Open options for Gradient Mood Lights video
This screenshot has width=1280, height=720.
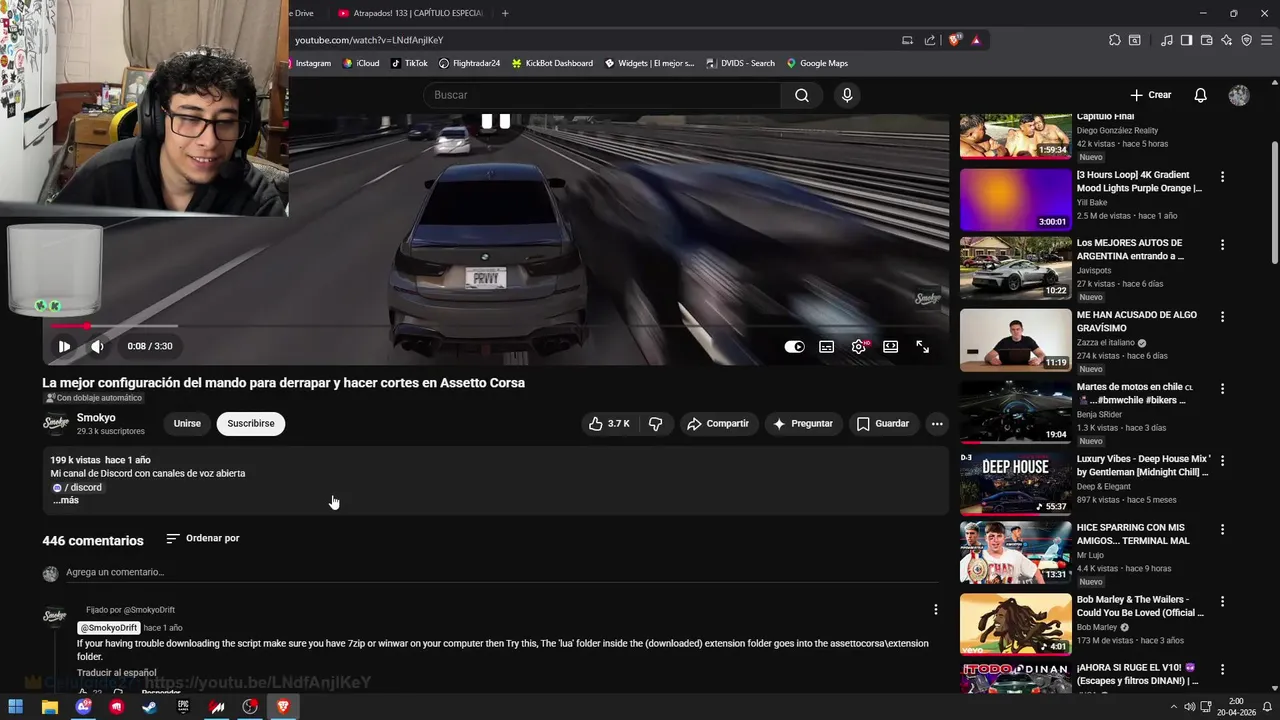pyautogui.click(x=1222, y=177)
